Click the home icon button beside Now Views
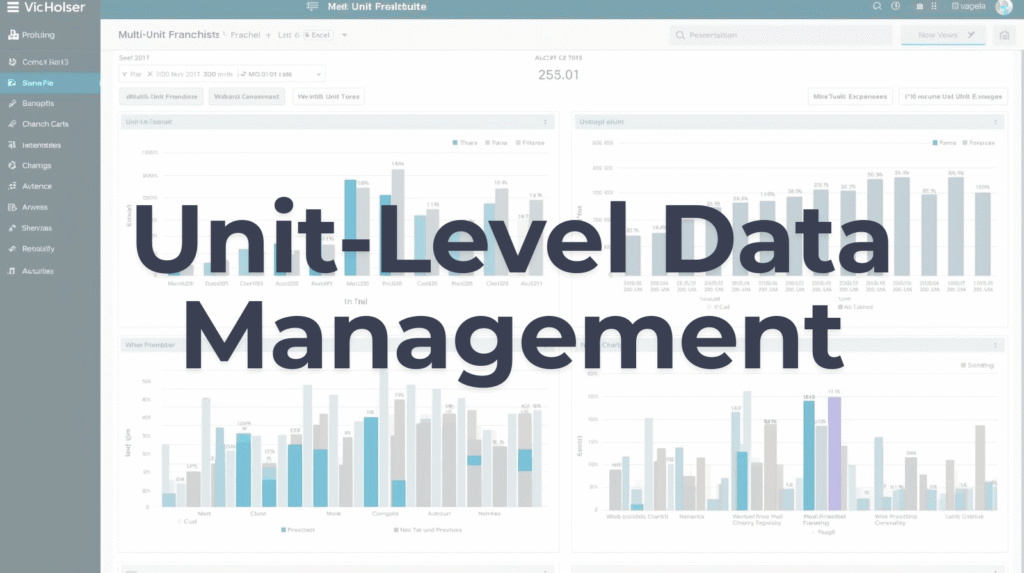 (x=1003, y=35)
